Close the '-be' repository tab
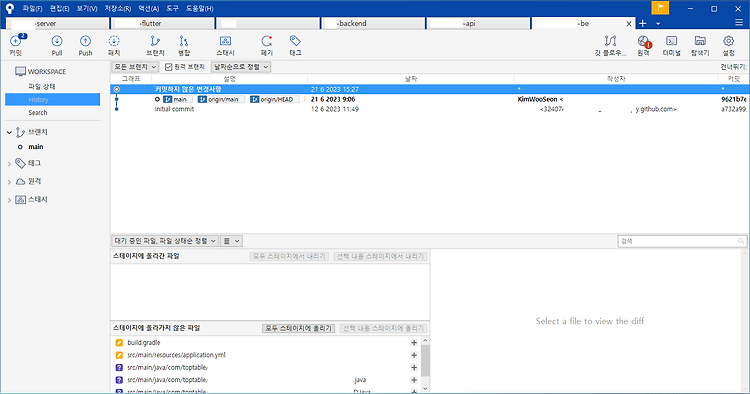Image resolution: width=750 pixels, height=394 pixels. (x=629, y=23)
